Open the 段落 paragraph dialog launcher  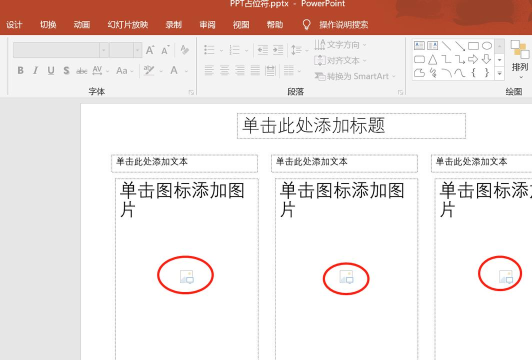[x=400, y=92]
